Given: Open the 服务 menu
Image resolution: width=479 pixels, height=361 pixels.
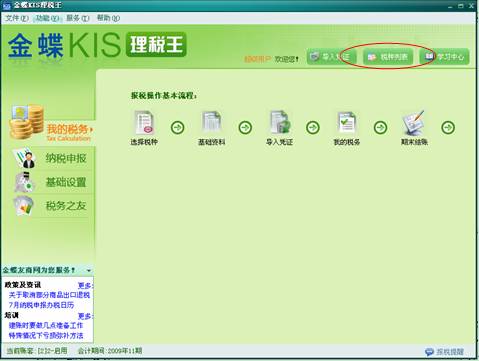Looking at the screenshot, I should pos(78,18).
